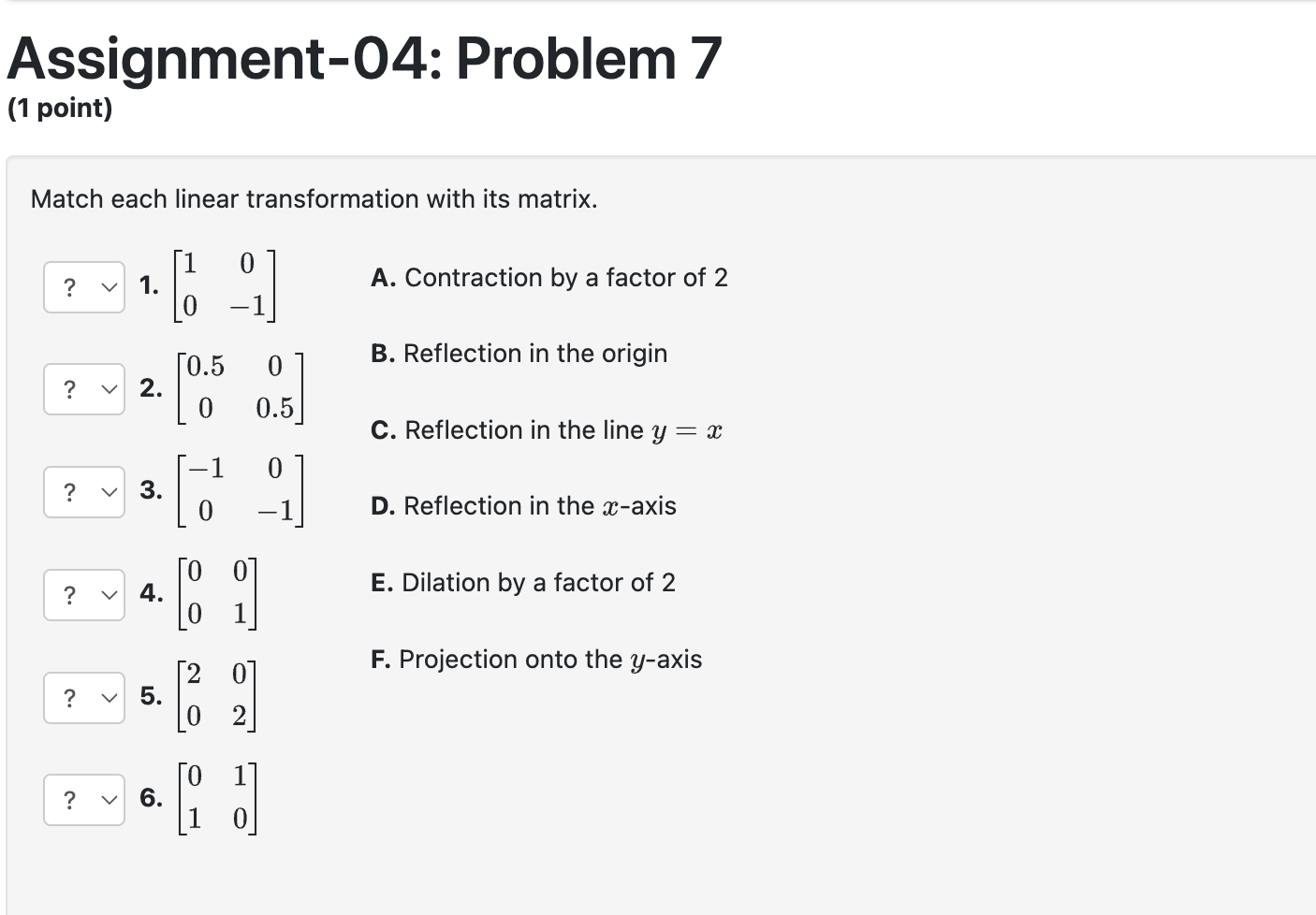This screenshot has height=915, width=1316.
Task: Click the (1 point) label
Action: tap(59, 109)
